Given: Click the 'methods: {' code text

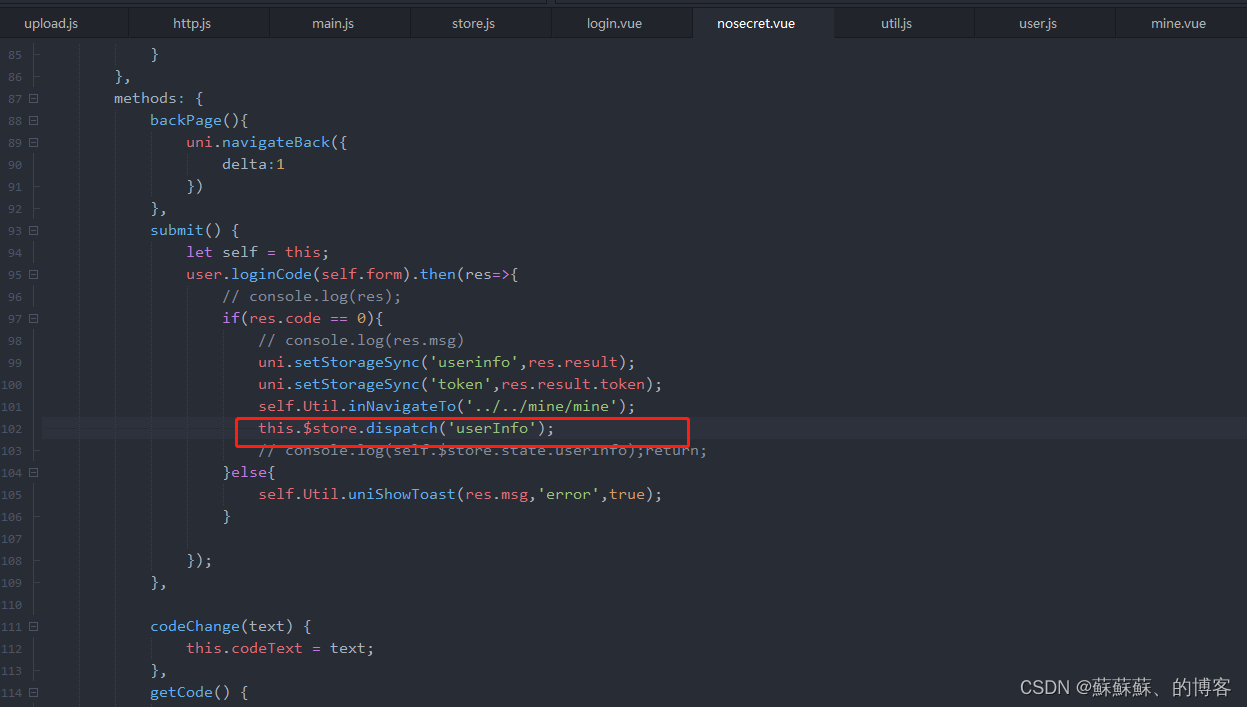Looking at the screenshot, I should [x=159, y=98].
